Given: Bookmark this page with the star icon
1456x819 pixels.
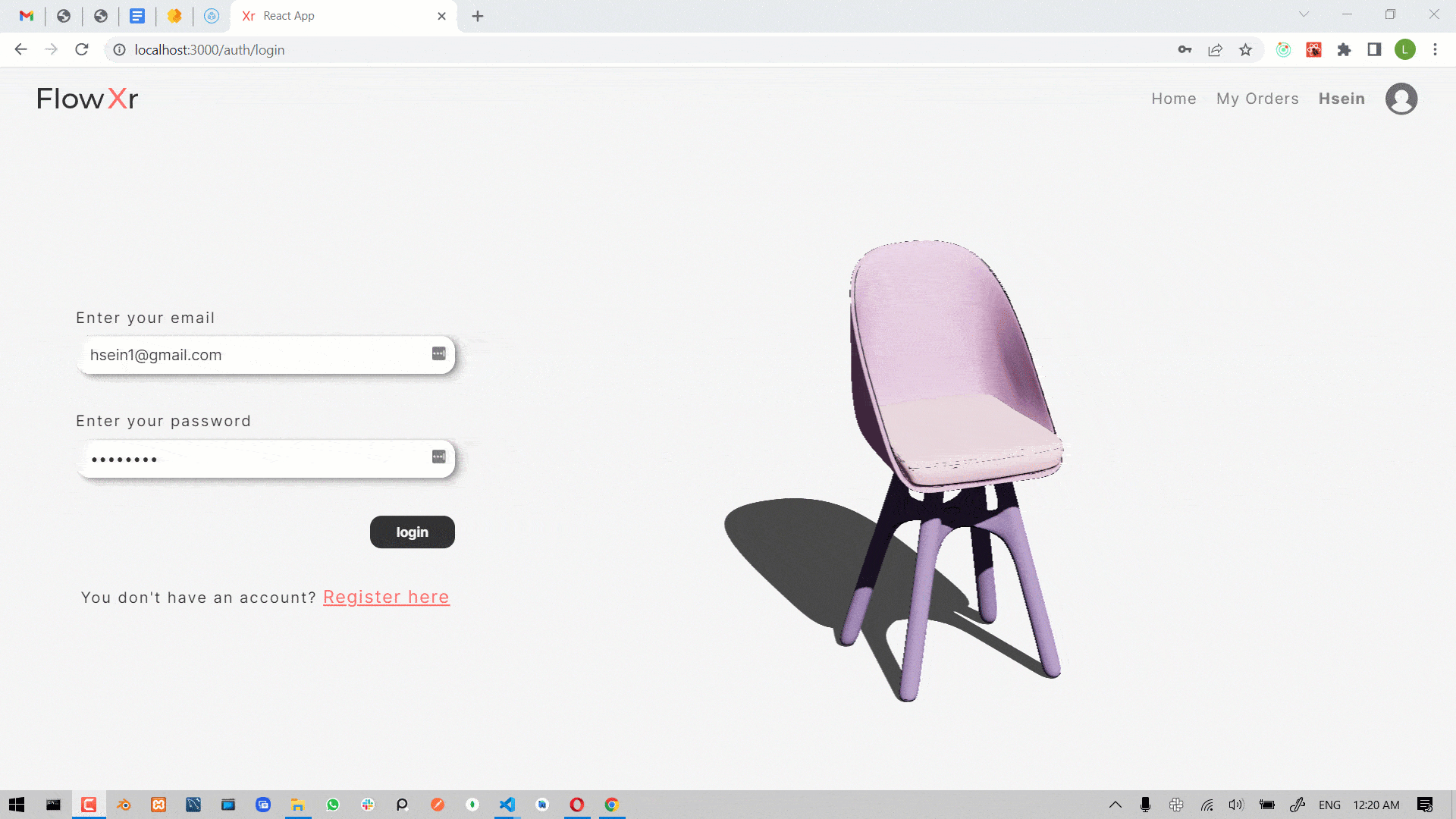Looking at the screenshot, I should 1245,50.
